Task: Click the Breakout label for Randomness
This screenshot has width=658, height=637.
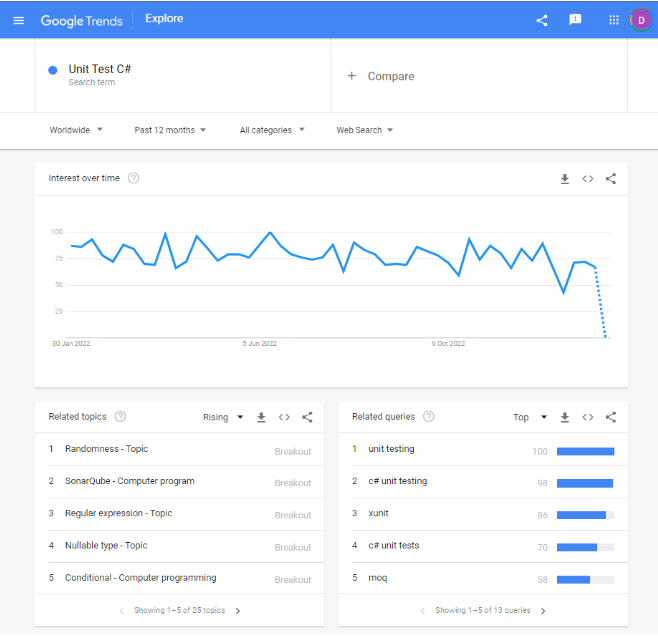Action: tap(293, 452)
